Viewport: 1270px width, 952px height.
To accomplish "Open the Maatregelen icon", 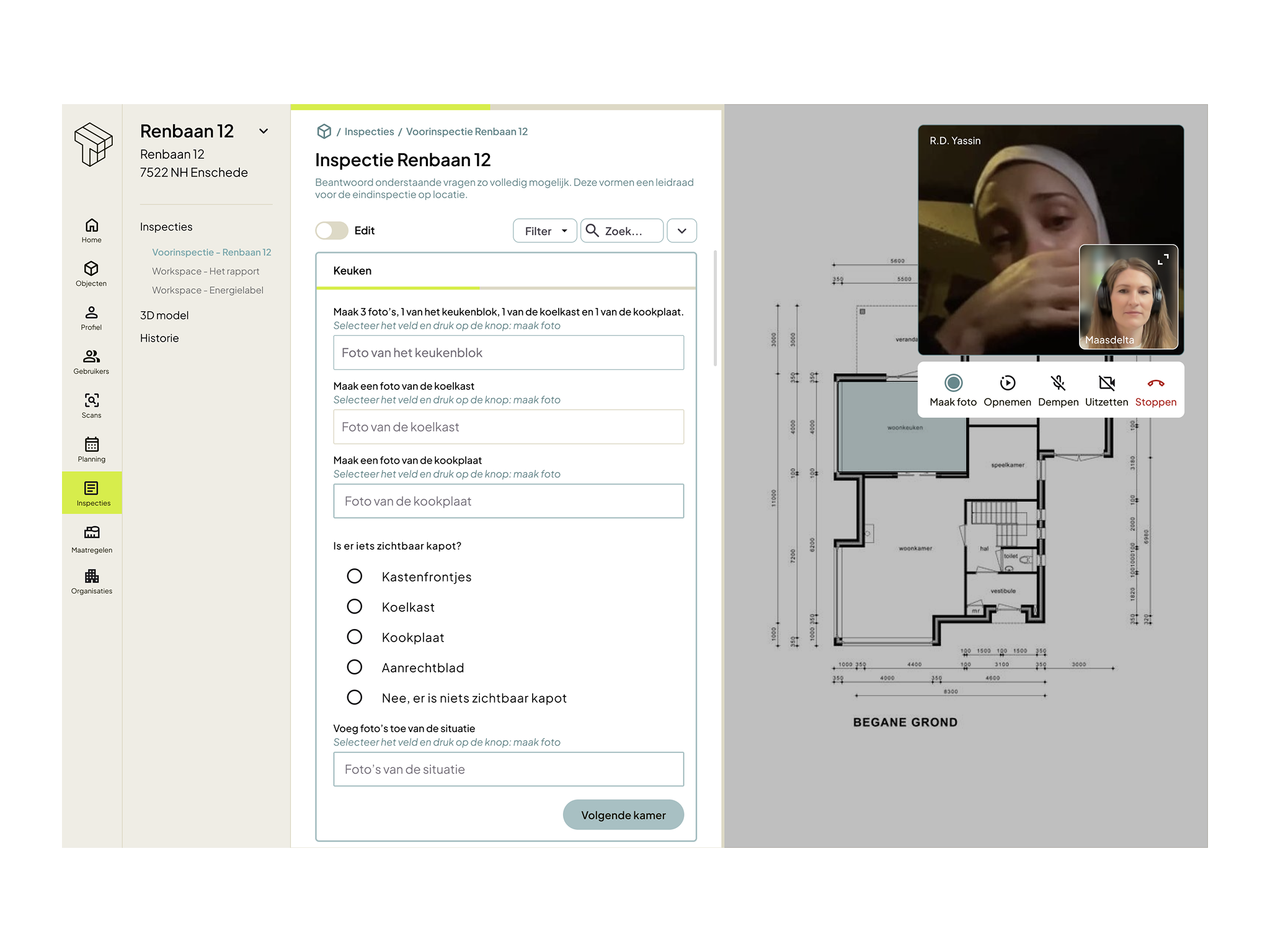I will coord(92,532).
